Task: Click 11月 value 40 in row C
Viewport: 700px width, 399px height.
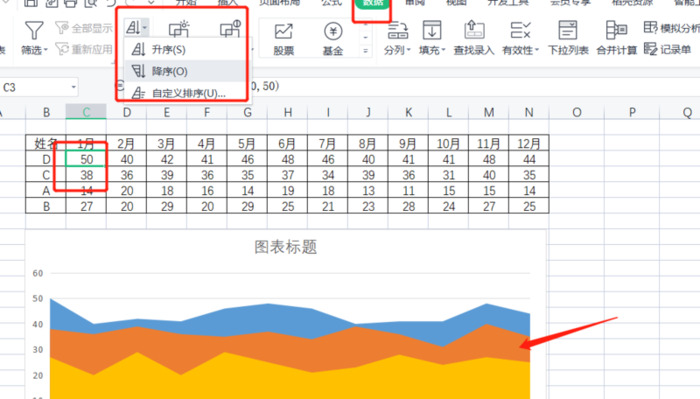Action: pyautogui.click(x=489, y=175)
